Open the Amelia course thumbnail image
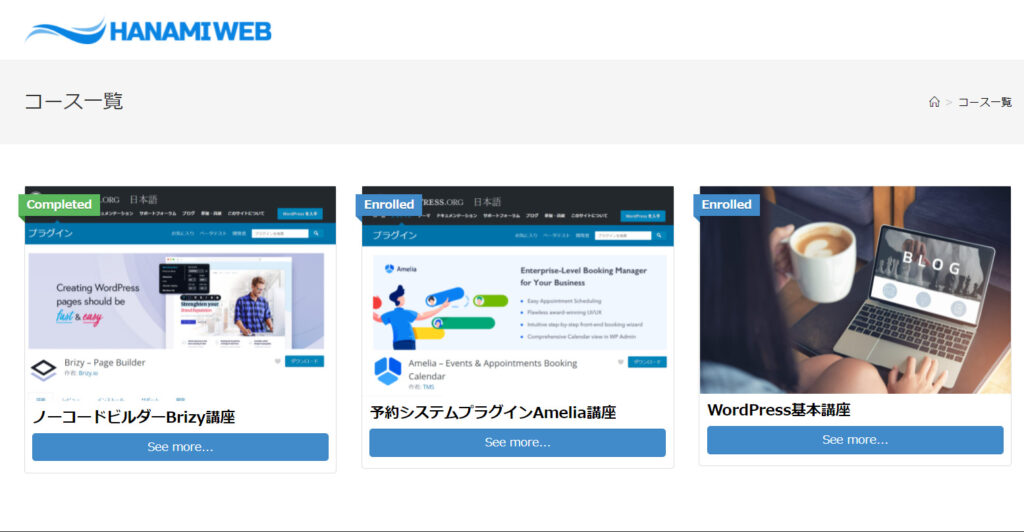This screenshot has width=1024, height=532. (x=518, y=290)
